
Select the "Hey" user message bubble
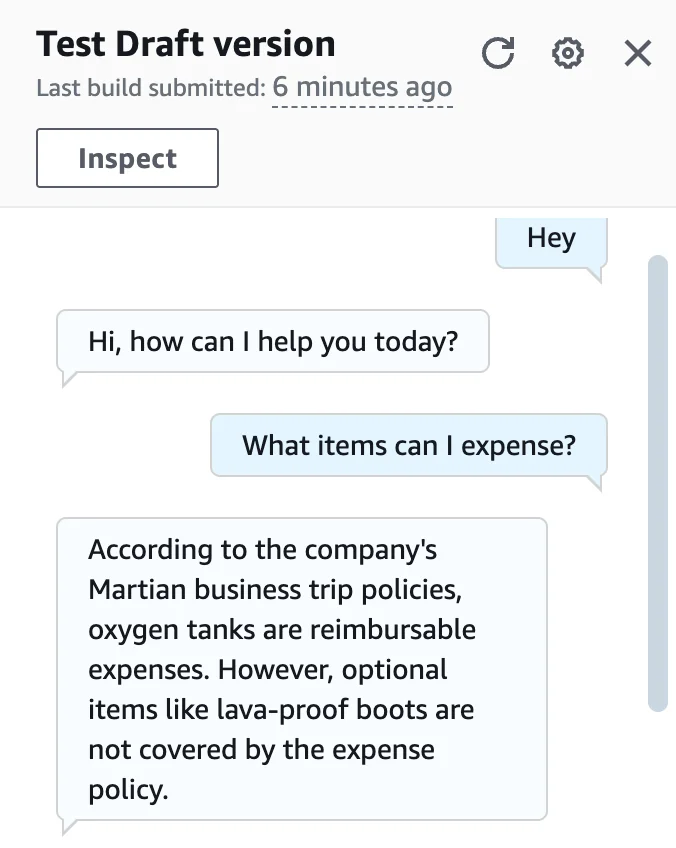click(x=551, y=238)
